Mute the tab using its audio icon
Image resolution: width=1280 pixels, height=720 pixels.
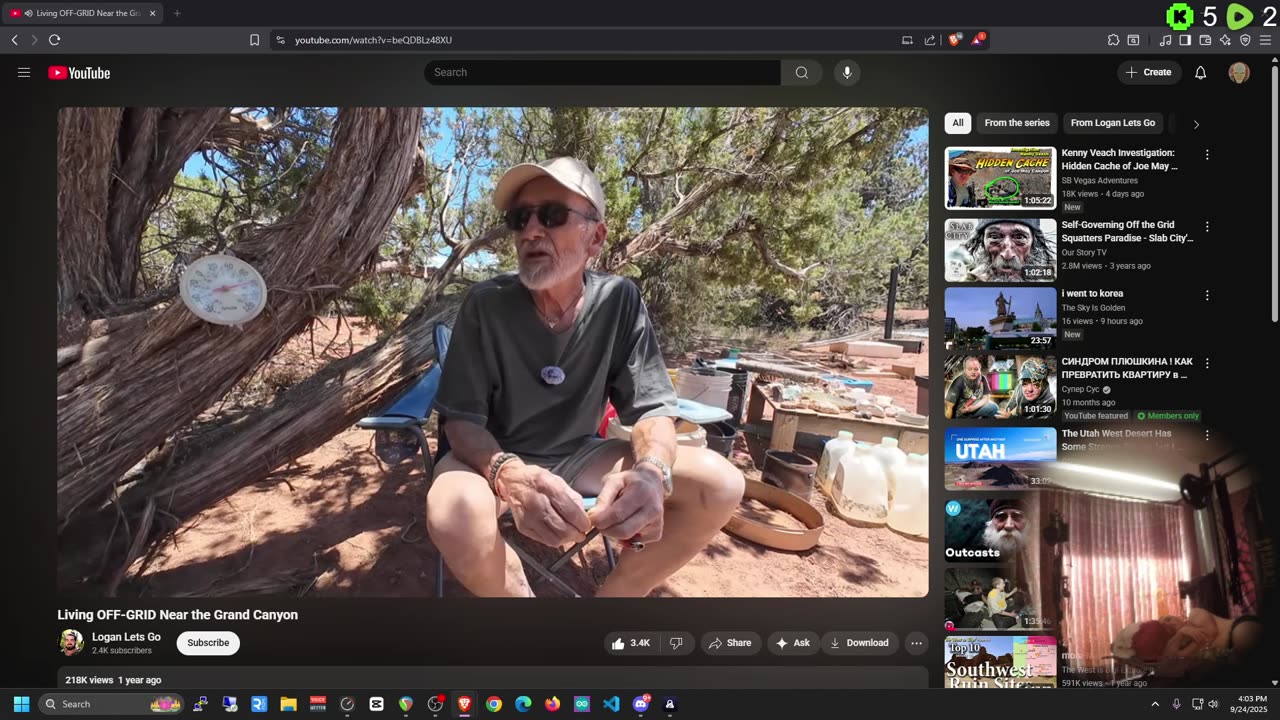(27, 13)
